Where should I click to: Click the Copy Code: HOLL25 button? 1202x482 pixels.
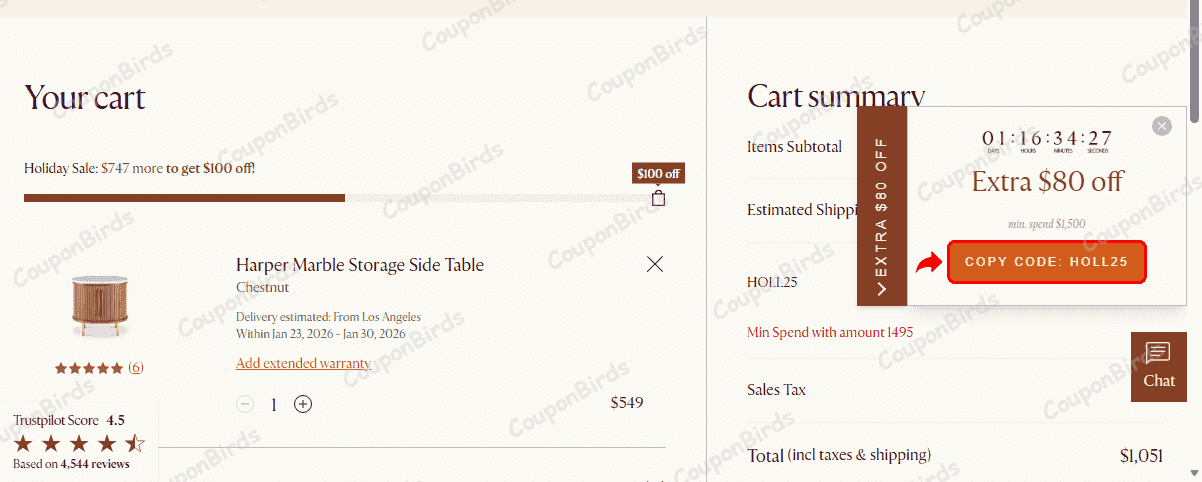[x=1046, y=262]
